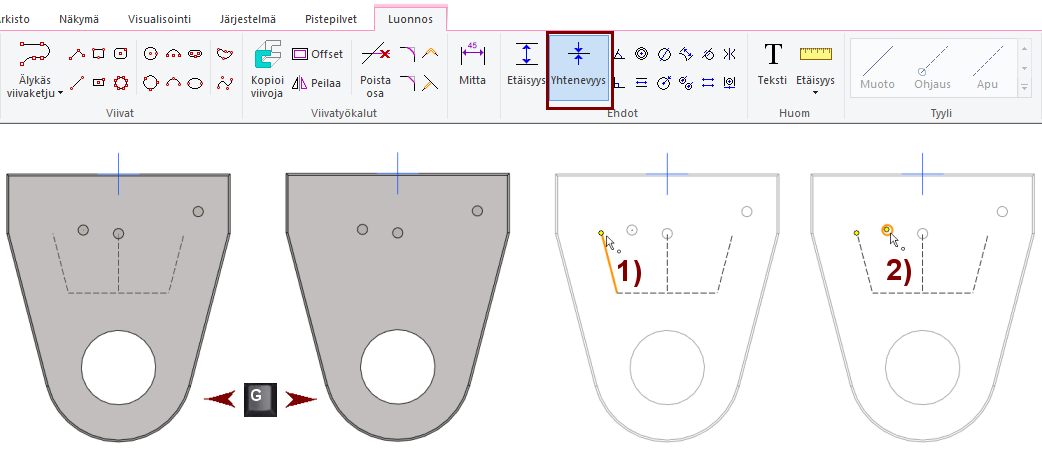Open the Visualisointi tab
Image resolution: width=1042 pixels, height=466 pixels.
click(159, 18)
